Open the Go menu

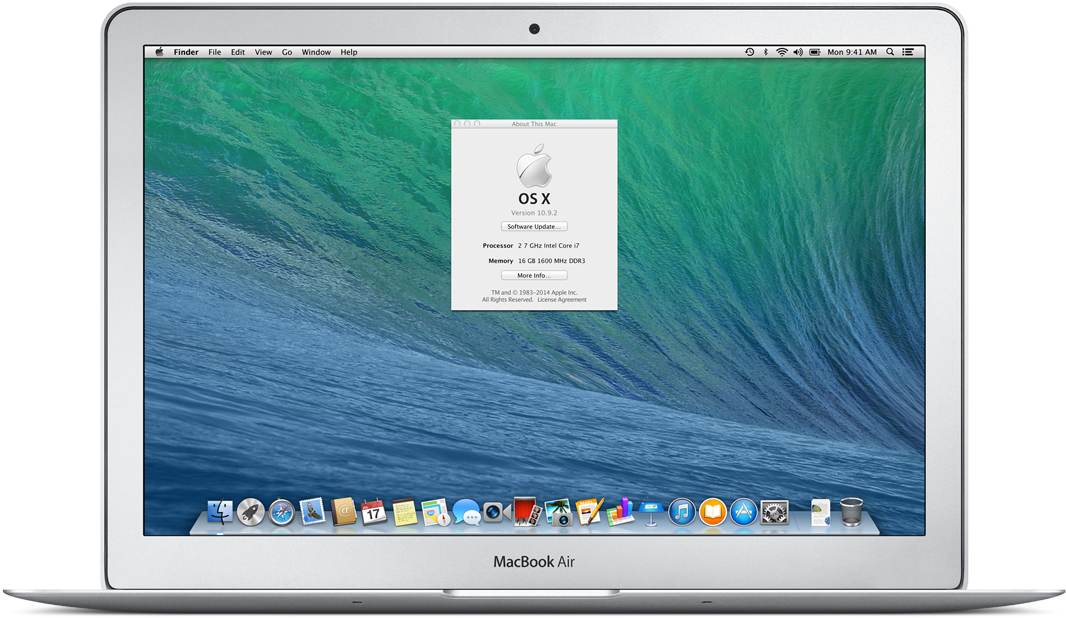(287, 52)
